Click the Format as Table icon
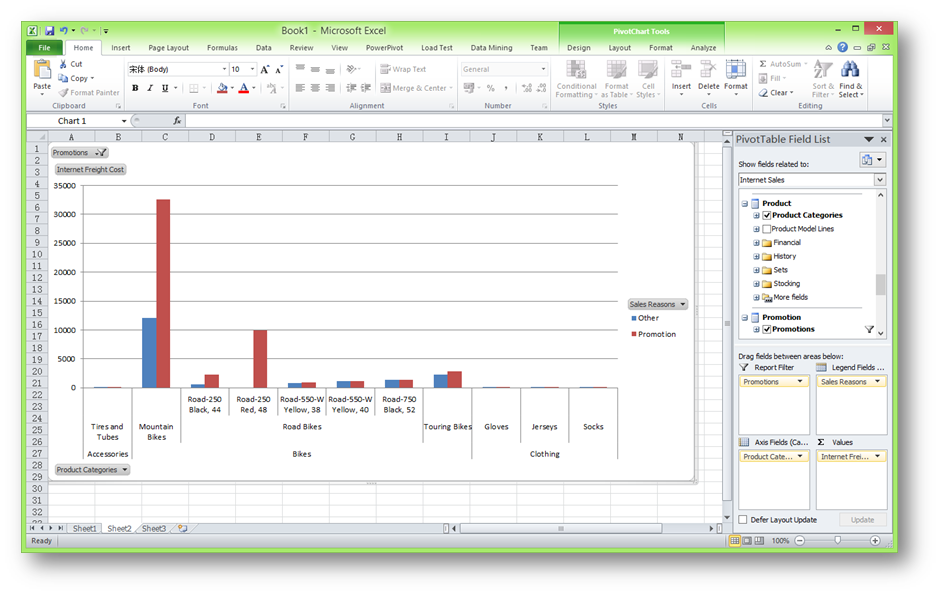The height and width of the screenshot is (595, 940). [x=616, y=70]
